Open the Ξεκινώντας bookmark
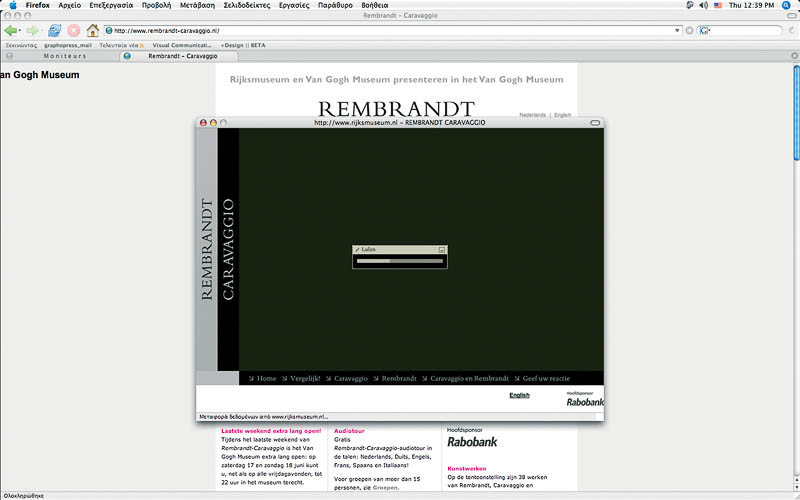The image size is (800, 500). pos(21,45)
